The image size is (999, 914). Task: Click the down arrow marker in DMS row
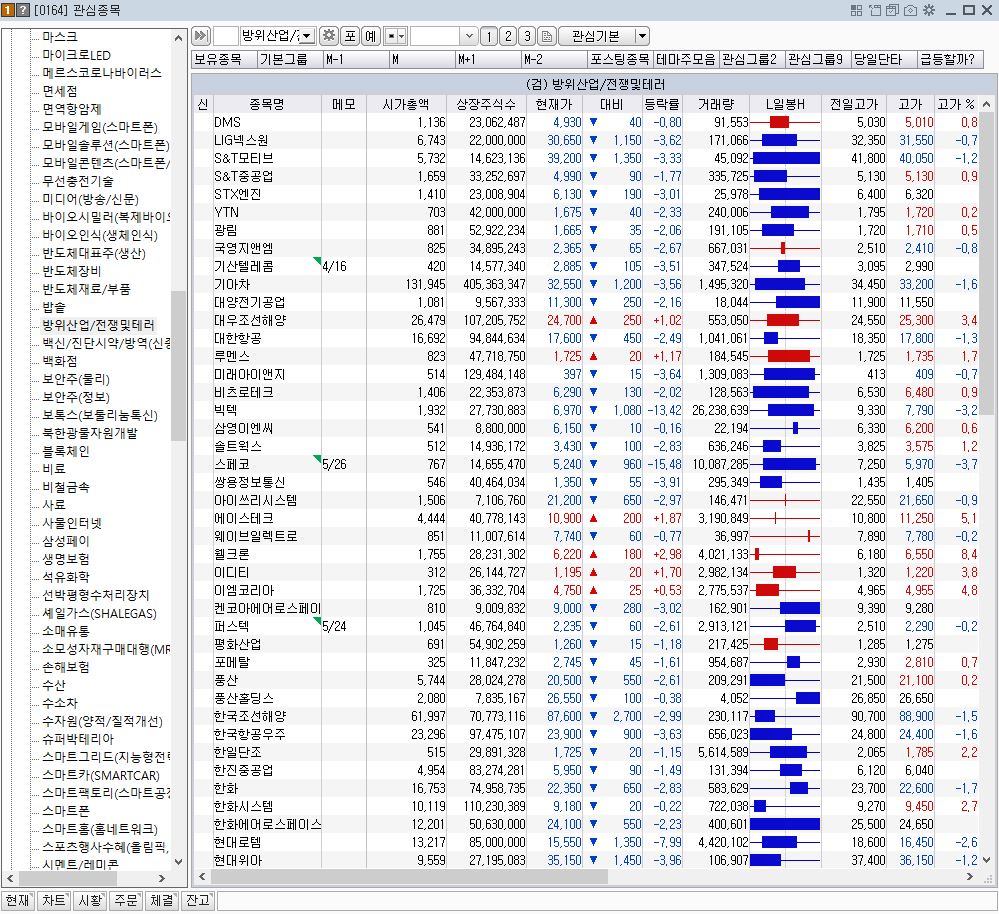pos(593,122)
